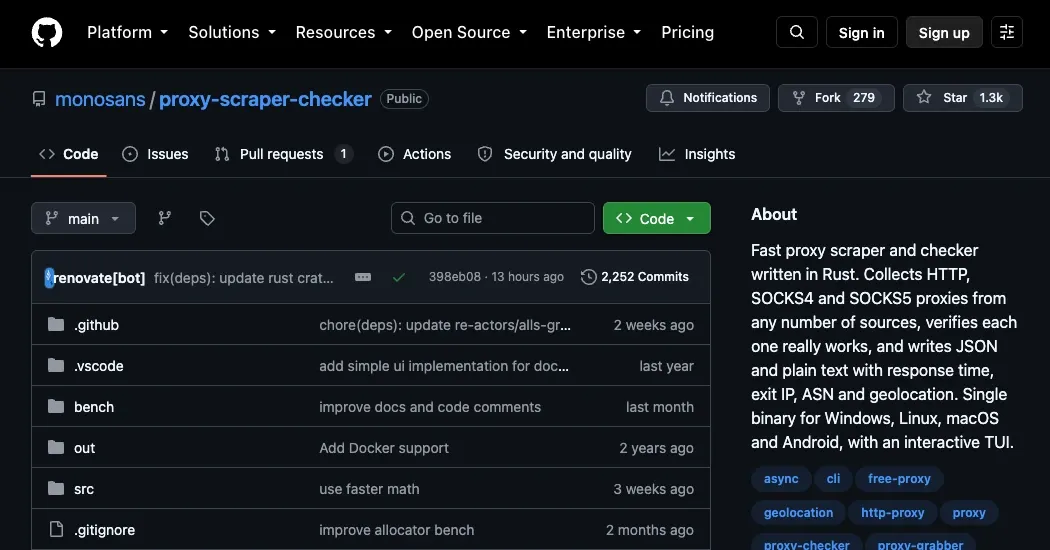Open latest commit message fix(deps) link
This screenshot has height=550, width=1050.
click(244, 277)
